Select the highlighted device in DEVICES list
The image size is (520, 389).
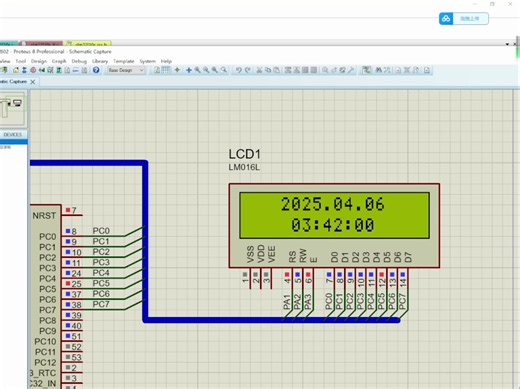tap(13, 142)
